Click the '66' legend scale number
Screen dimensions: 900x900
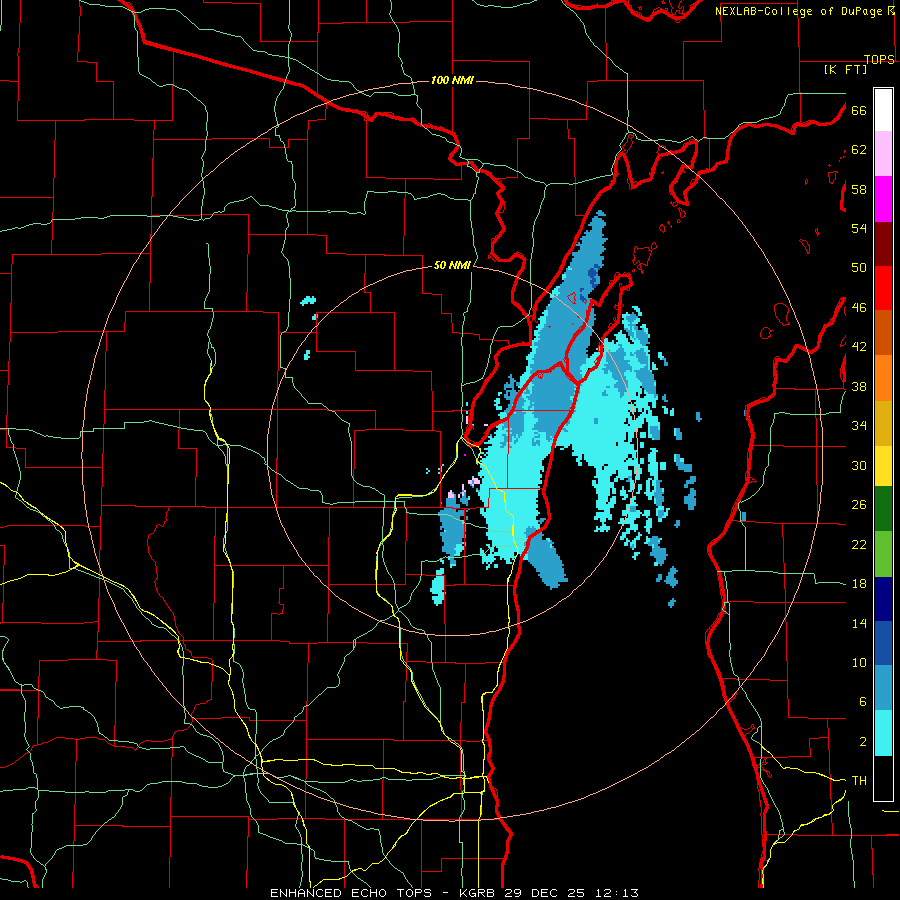[859, 111]
